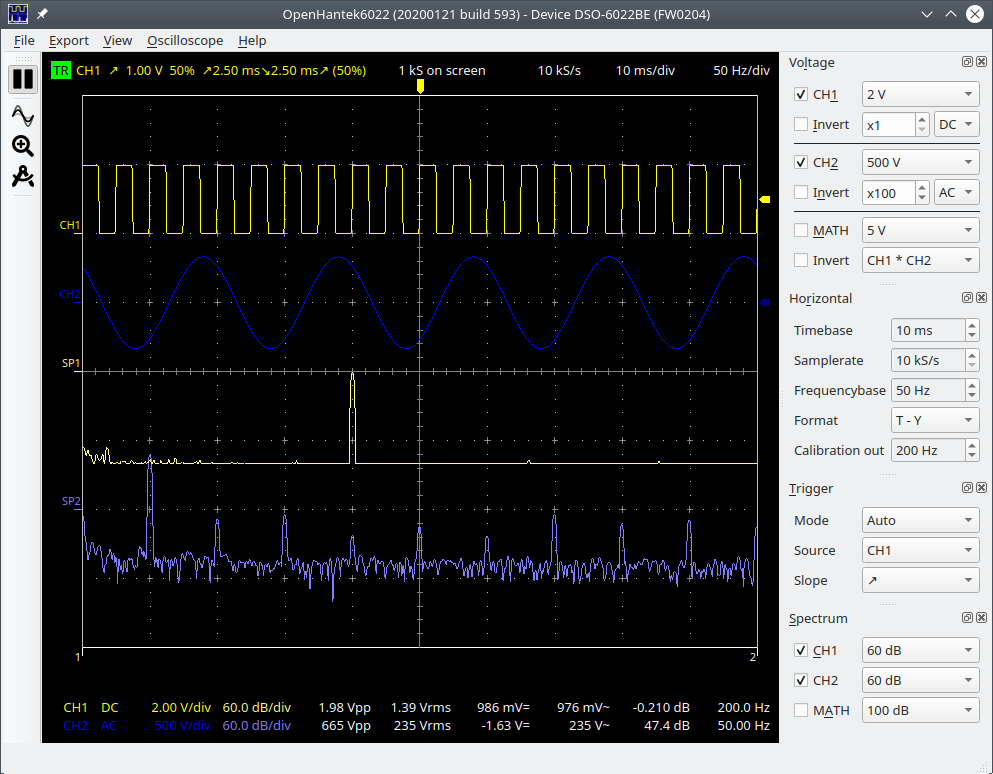993x774 pixels.
Task: Float the Voltage dock panel
Action: click(967, 61)
